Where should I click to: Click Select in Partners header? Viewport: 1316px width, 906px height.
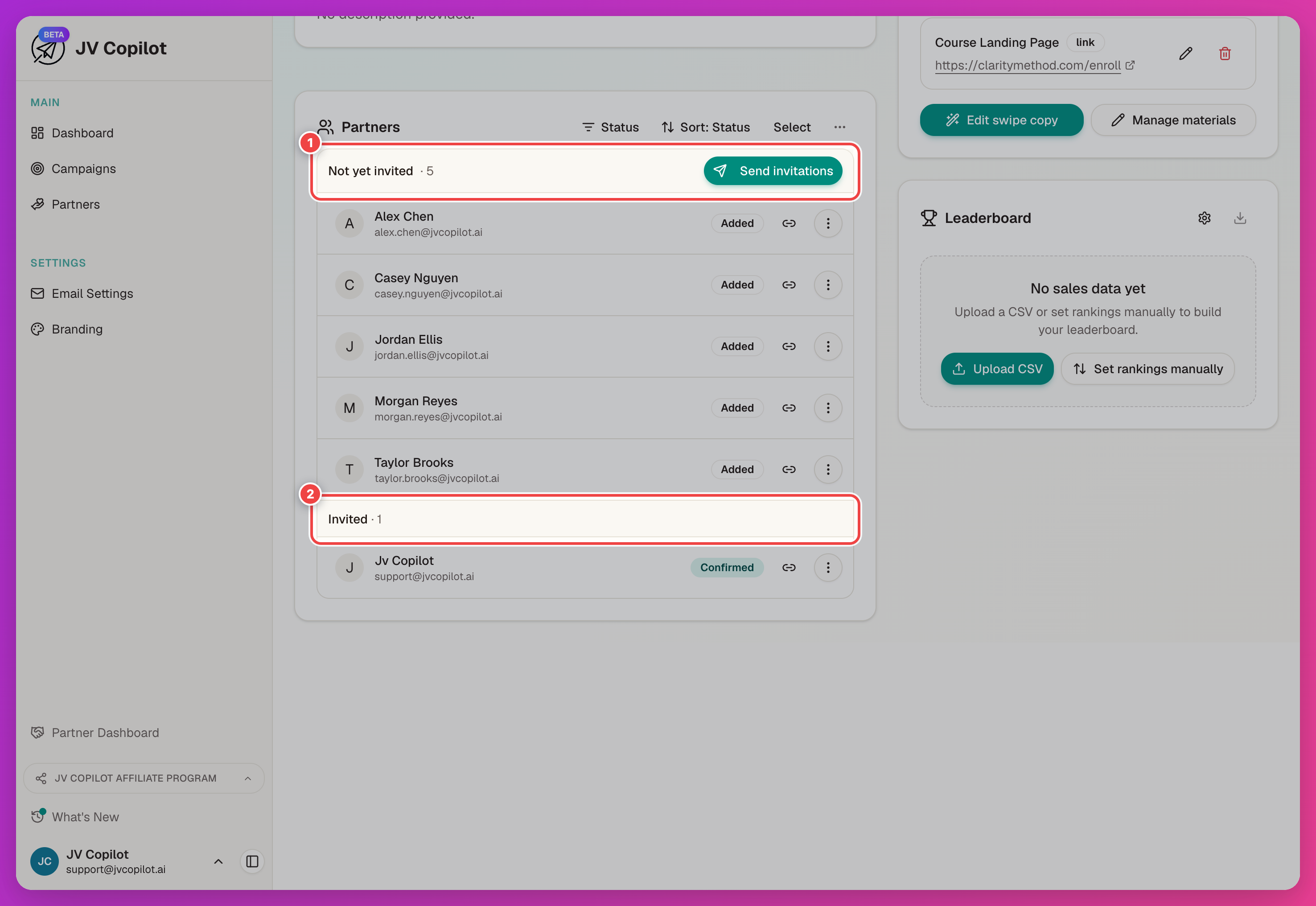(792, 127)
